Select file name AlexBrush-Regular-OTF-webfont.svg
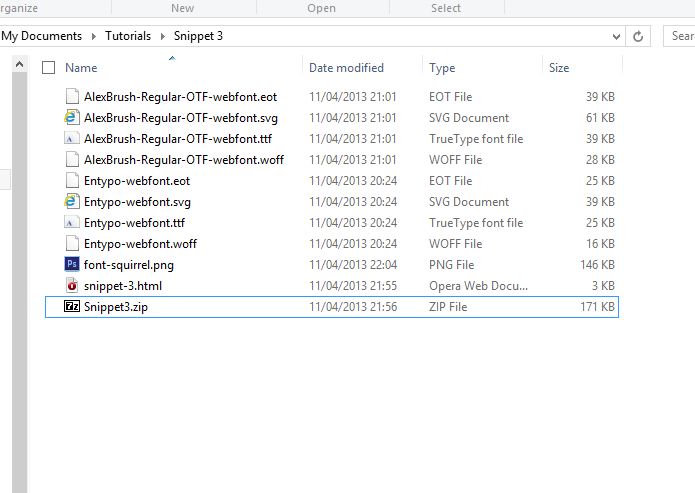 click(x=181, y=118)
